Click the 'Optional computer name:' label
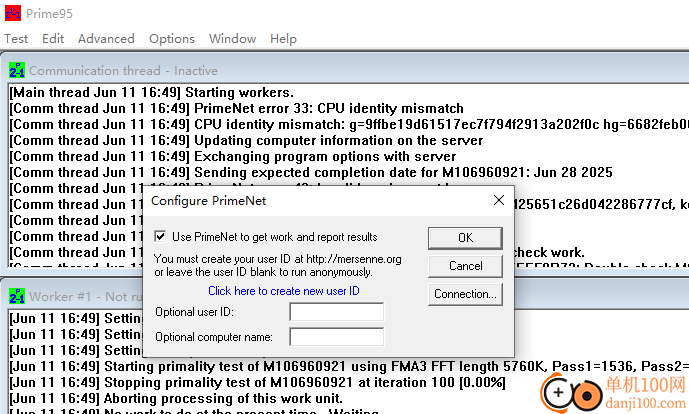 214,337
